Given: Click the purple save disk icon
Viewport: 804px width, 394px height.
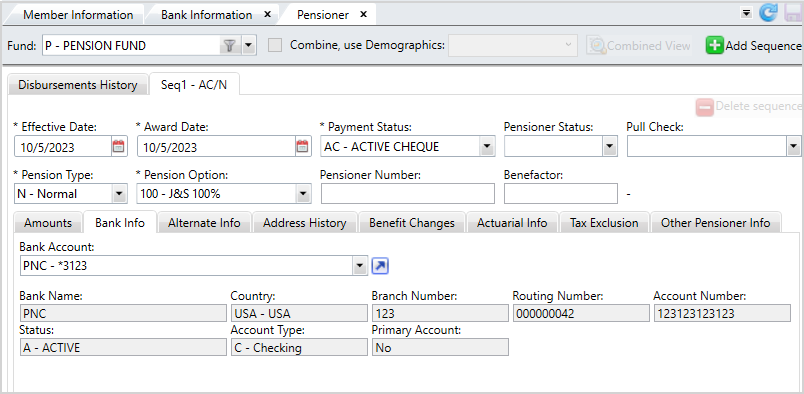Looking at the screenshot, I should [x=794, y=13].
